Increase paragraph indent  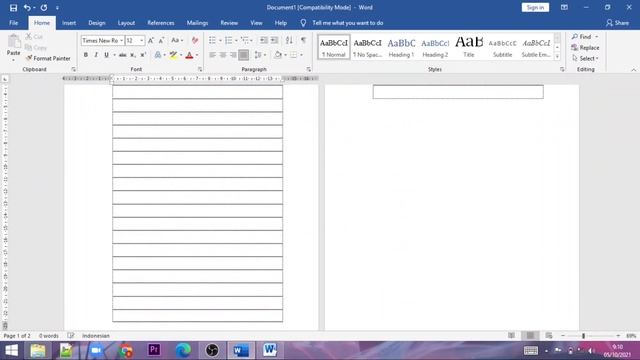tap(275, 40)
